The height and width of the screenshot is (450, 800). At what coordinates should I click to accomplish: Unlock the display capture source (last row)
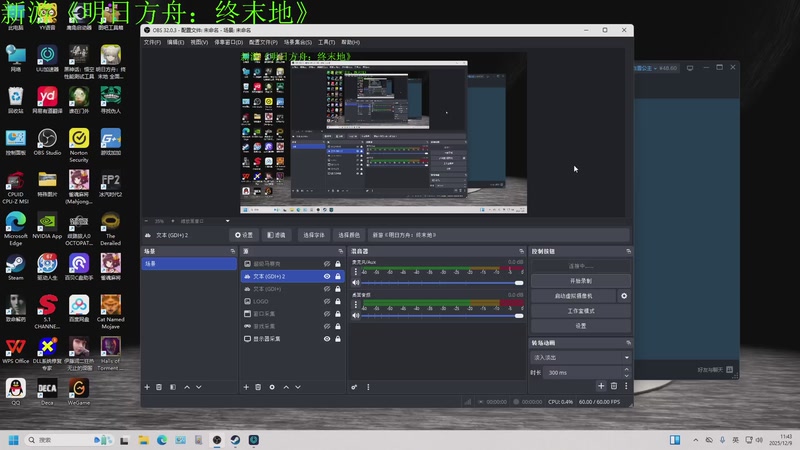[x=338, y=339]
